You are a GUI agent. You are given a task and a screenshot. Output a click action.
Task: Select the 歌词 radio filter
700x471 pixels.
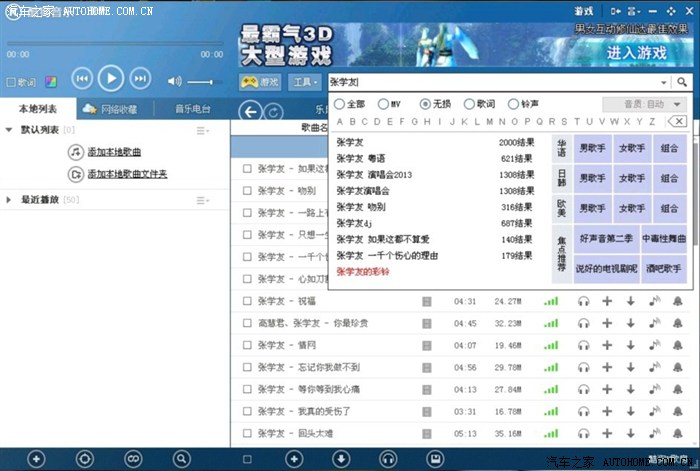(x=479, y=104)
